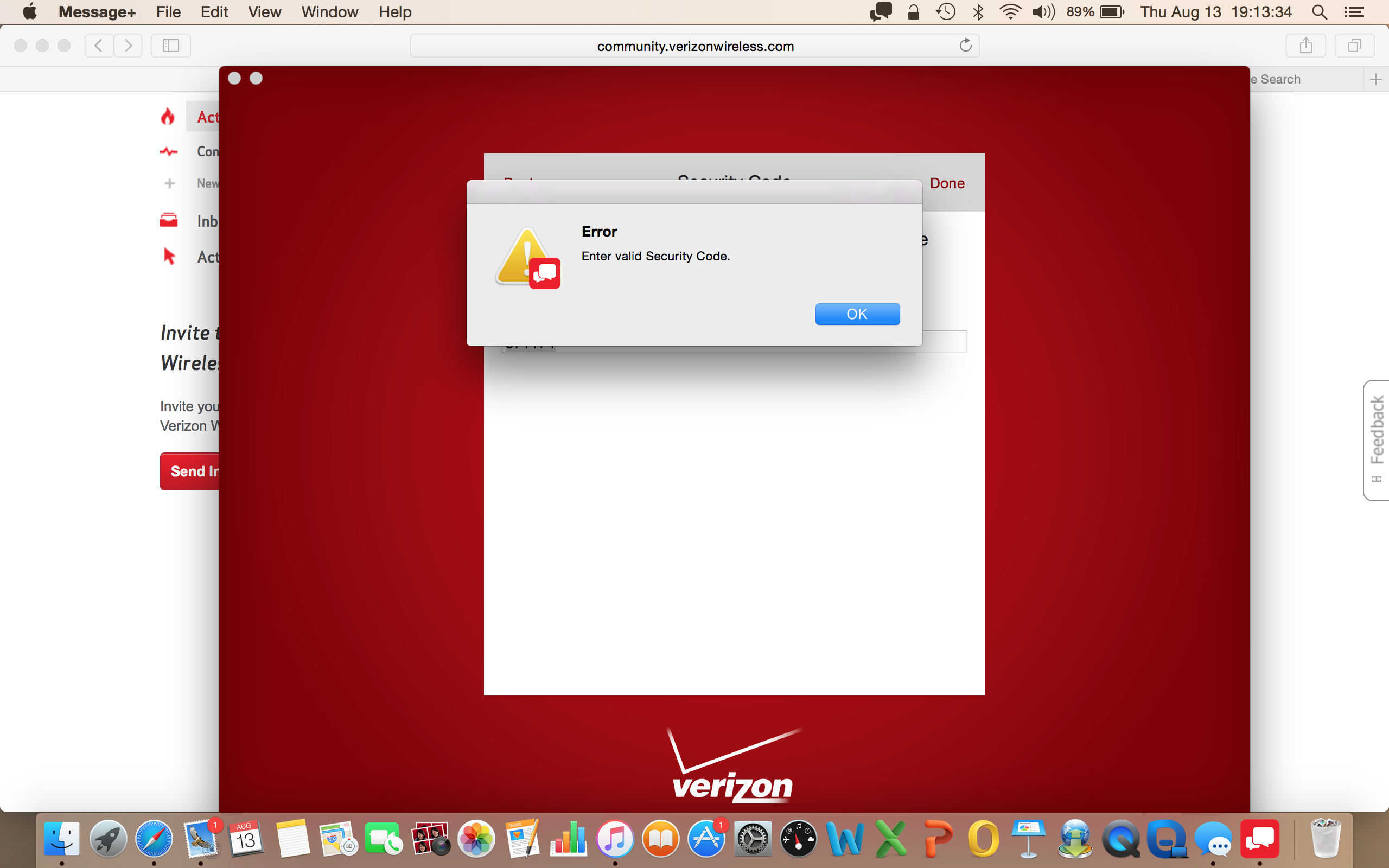Show all tabs in Safari
Image resolution: width=1389 pixels, height=868 pixels.
pos(1354,46)
